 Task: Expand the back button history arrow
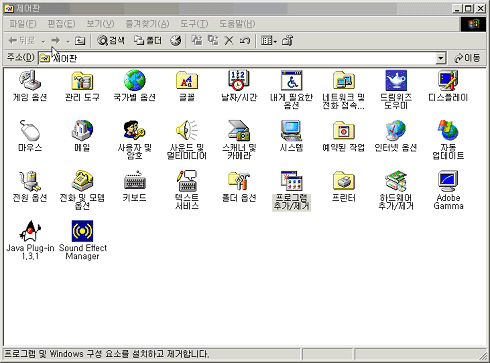coord(43,41)
